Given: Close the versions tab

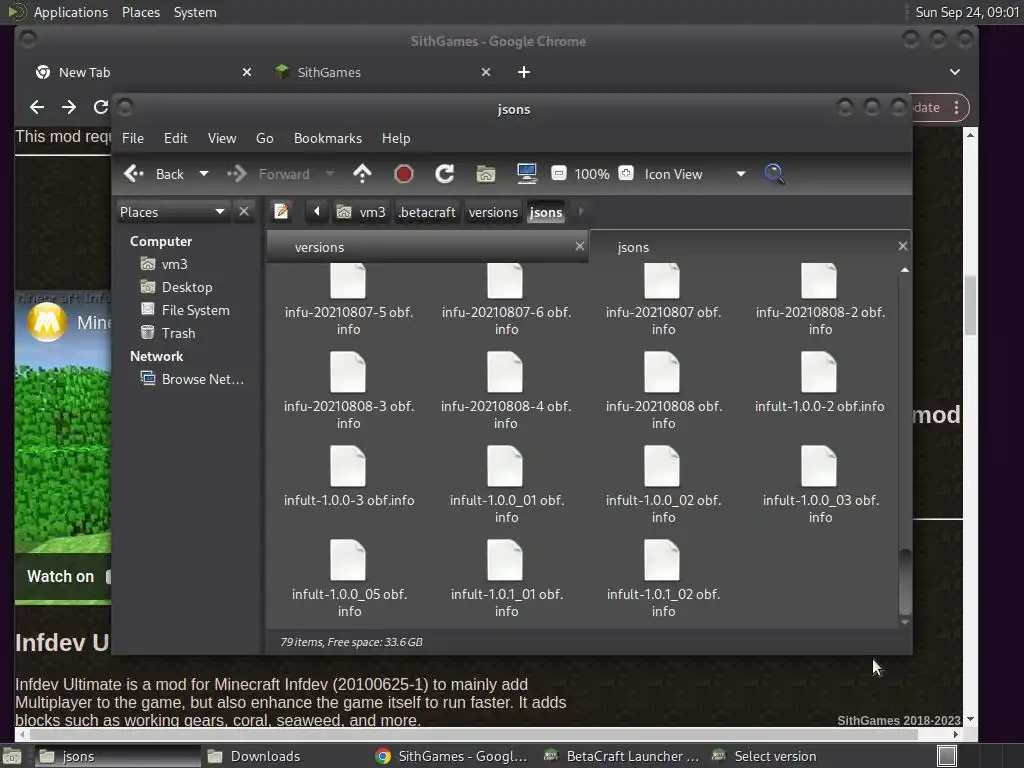Looking at the screenshot, I should (x=579, y=246).
